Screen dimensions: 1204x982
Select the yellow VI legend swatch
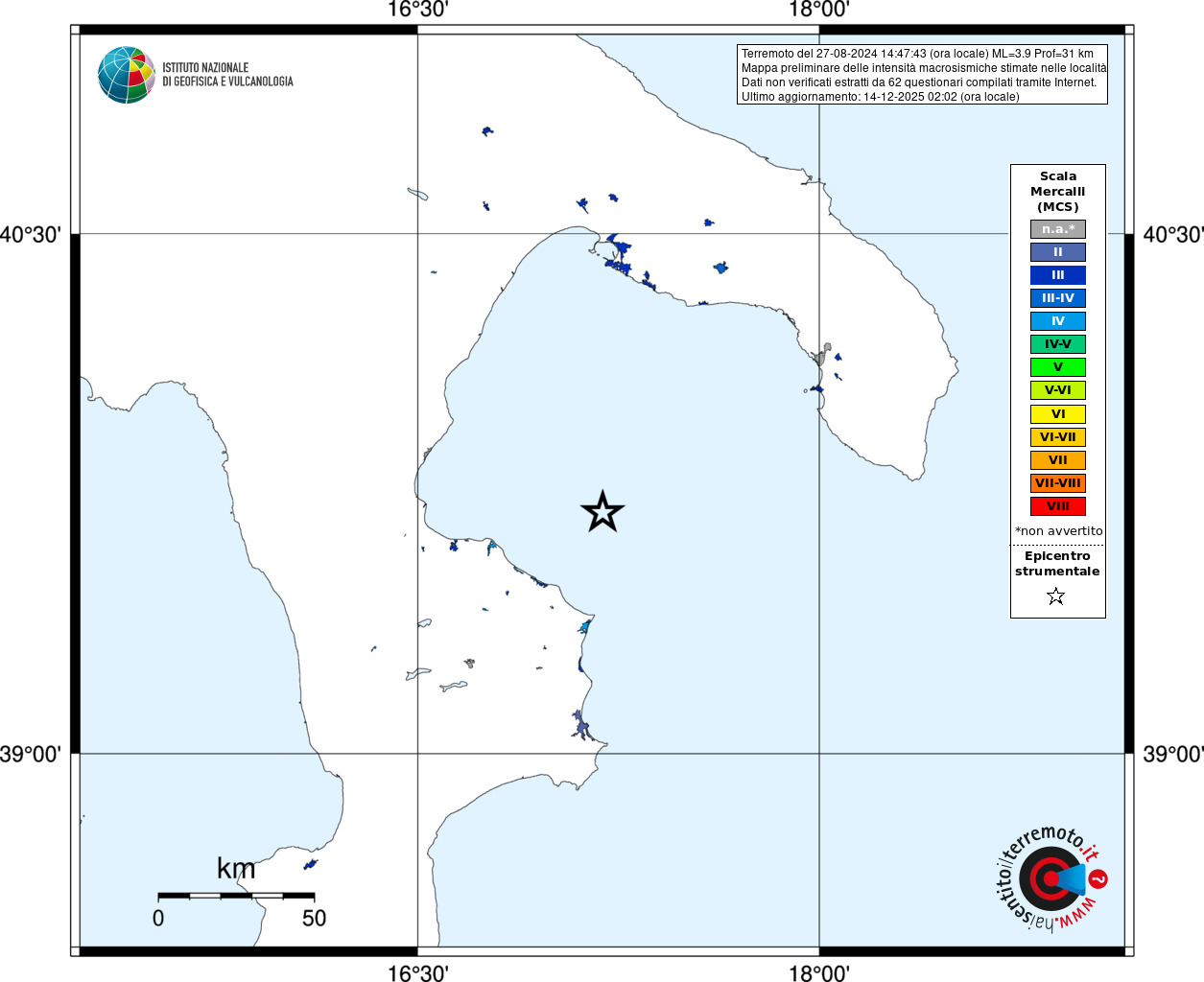(1058, 414)
